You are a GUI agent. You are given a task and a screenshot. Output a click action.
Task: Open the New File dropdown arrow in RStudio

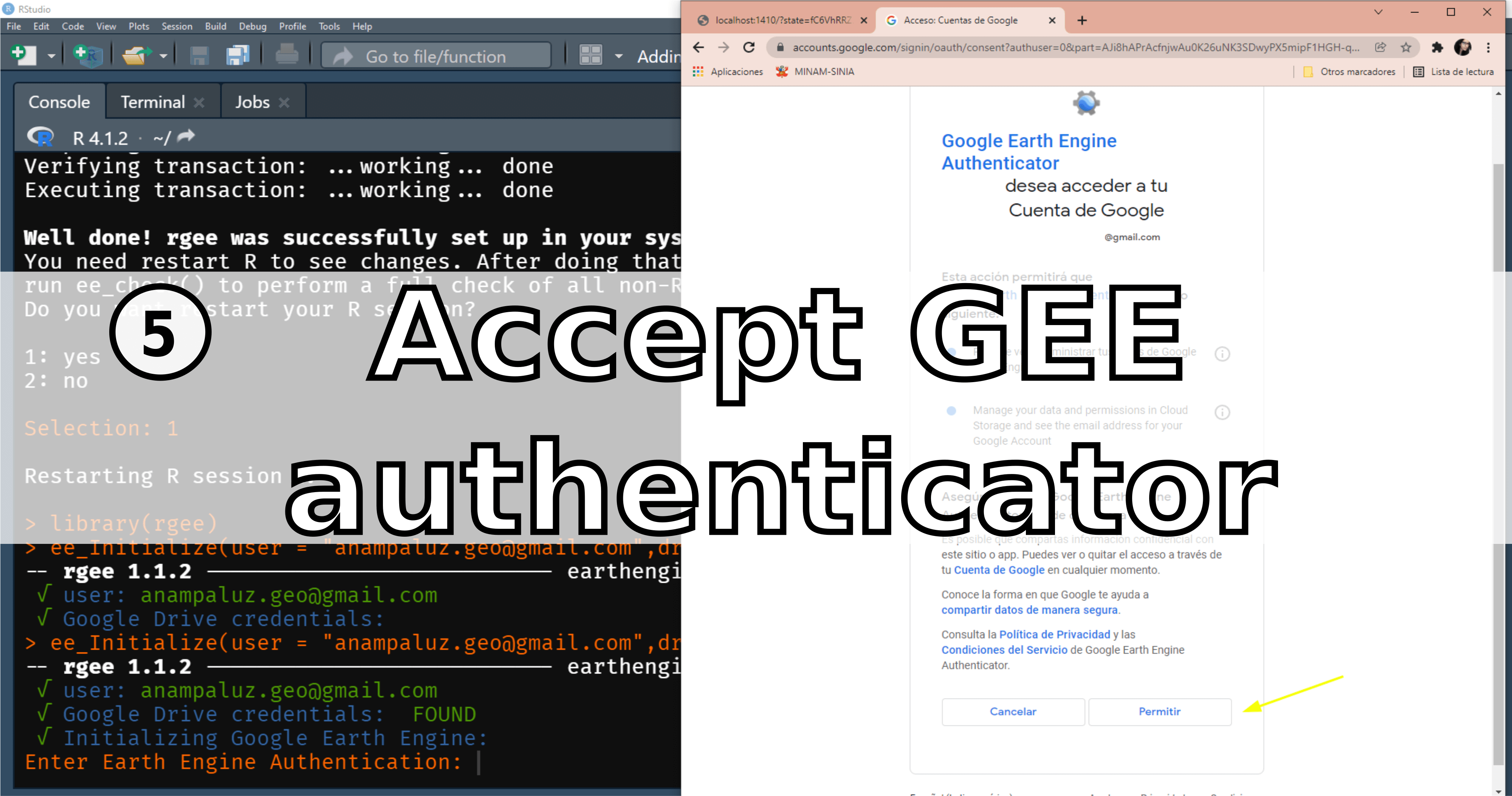pyautogui.click(x=52, y=56)
